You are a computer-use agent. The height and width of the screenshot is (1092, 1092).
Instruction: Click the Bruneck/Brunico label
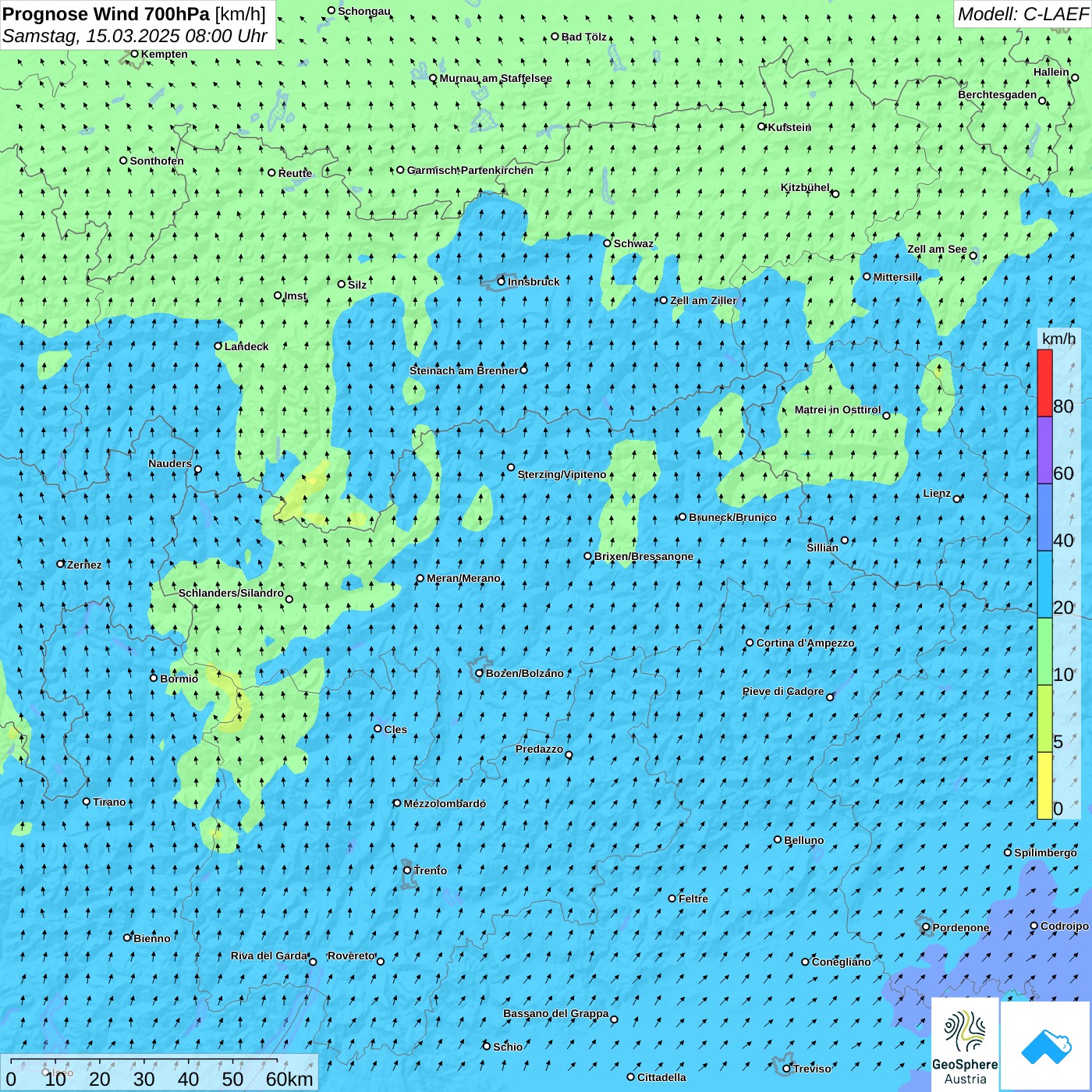732,517
